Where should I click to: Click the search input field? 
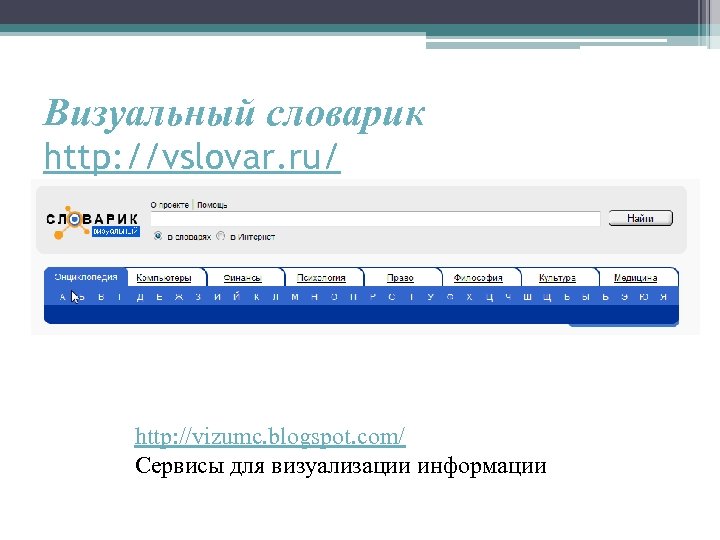(375, 219)
